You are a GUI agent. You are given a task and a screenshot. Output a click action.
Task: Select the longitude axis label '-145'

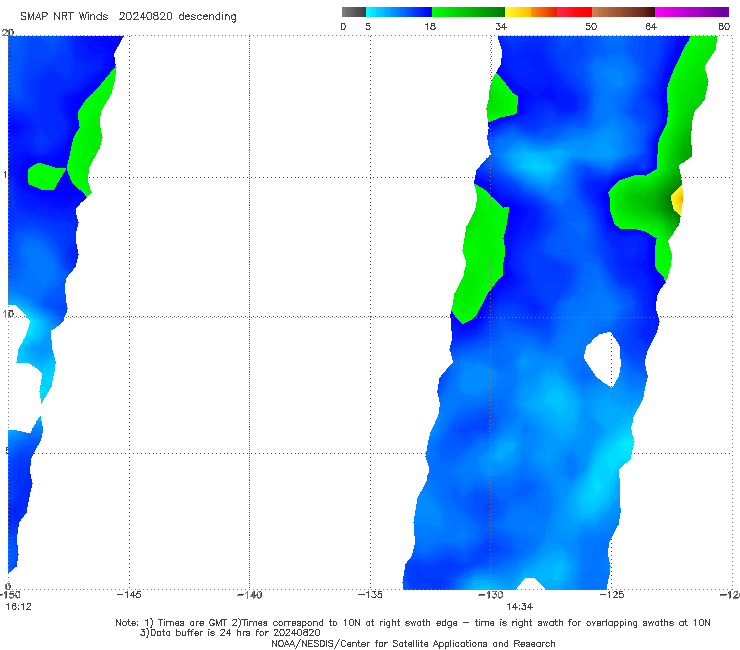[x=129, y=595]
